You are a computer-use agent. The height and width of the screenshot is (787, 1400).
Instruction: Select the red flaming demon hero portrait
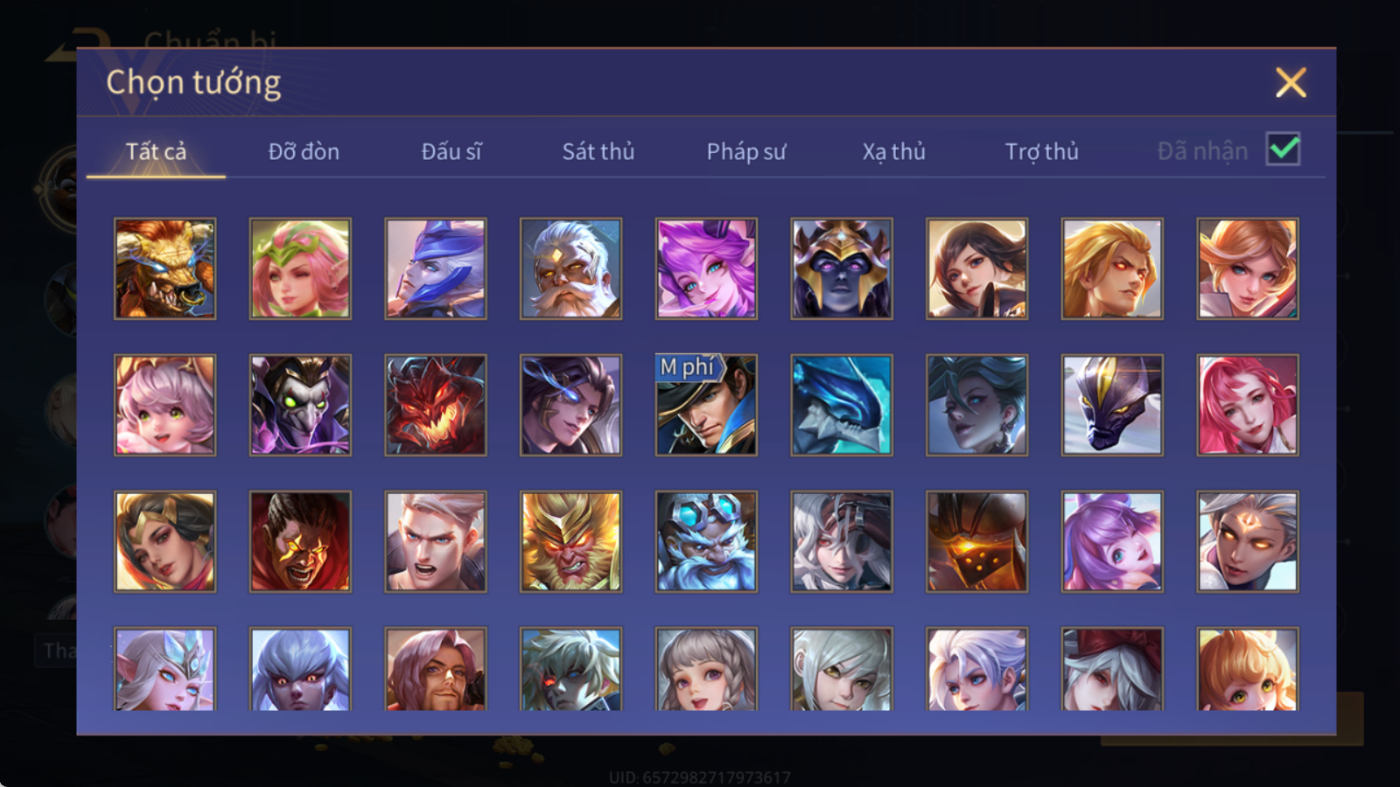(436, 405)
